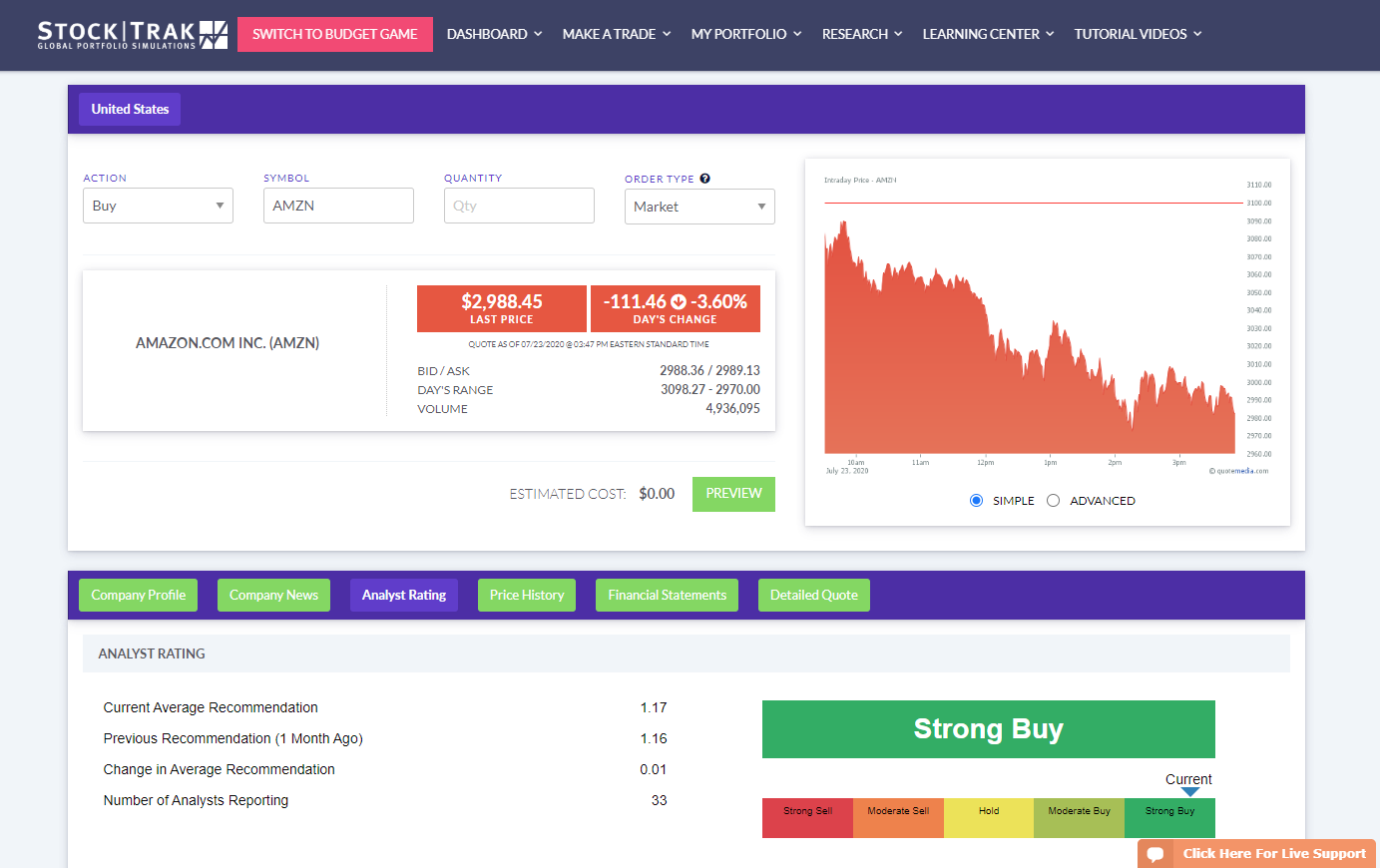The height and width of the screenshot is (868, 1380).
Task: Click Switch to Budget Game button
Action: click(x=335, y=34)
